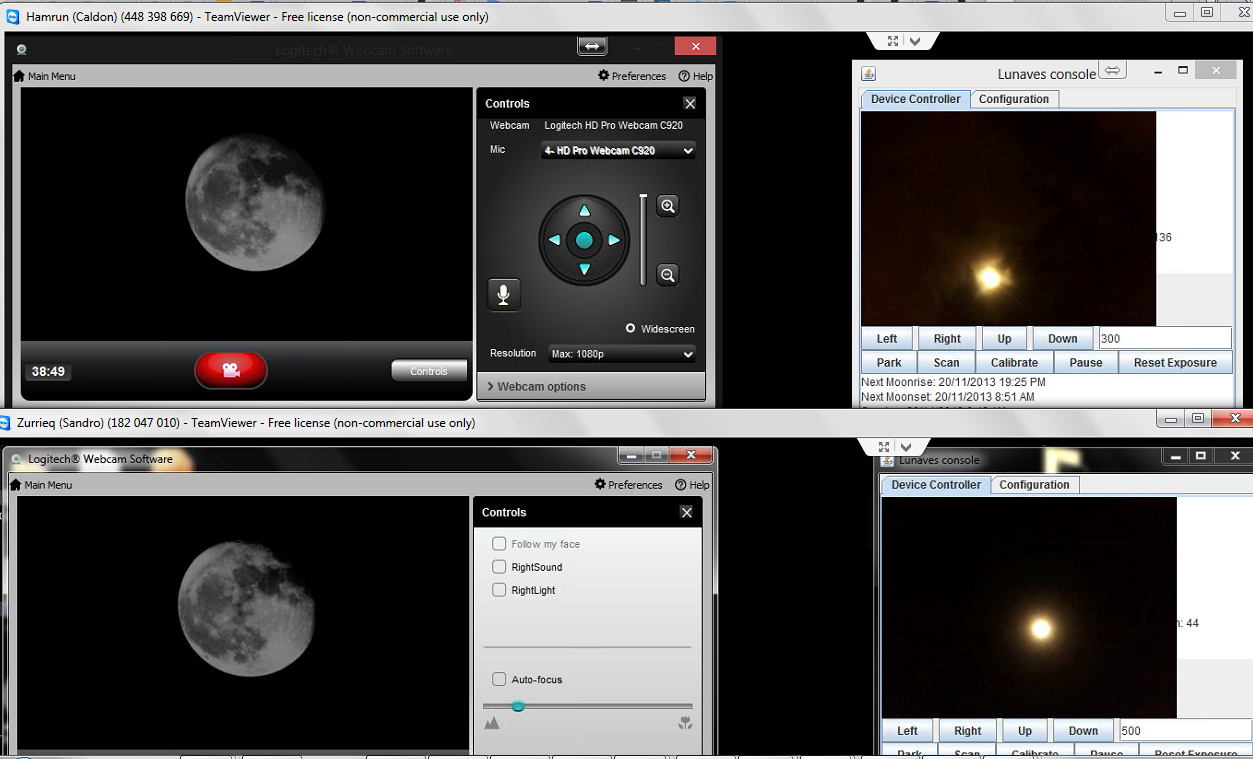Click the center reset pan button
Image resolution: width=1253 pixels, height=759 pixels.
click(584, 240)
